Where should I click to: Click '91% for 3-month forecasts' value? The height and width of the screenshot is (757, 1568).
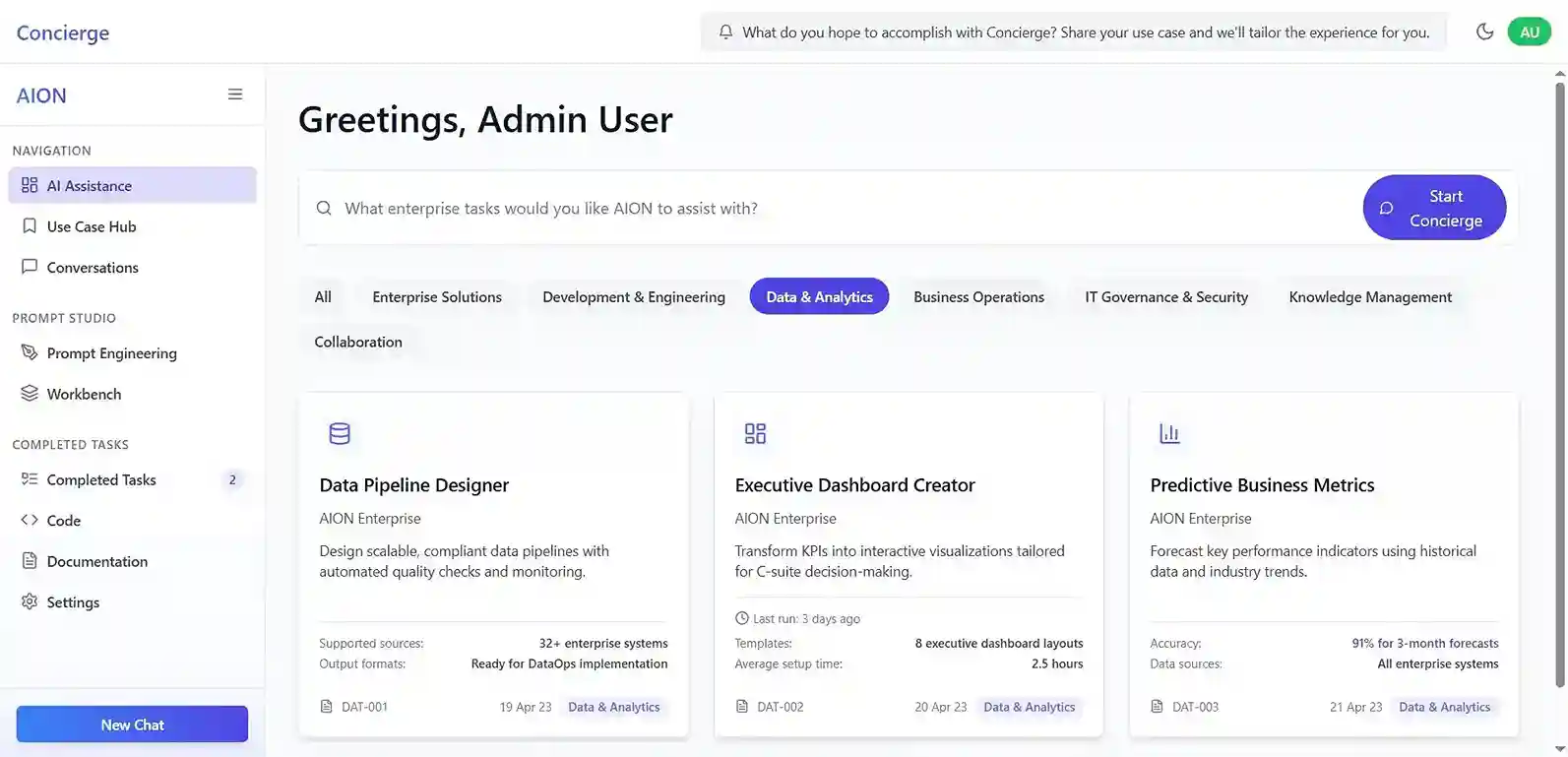coord(1425,643)
